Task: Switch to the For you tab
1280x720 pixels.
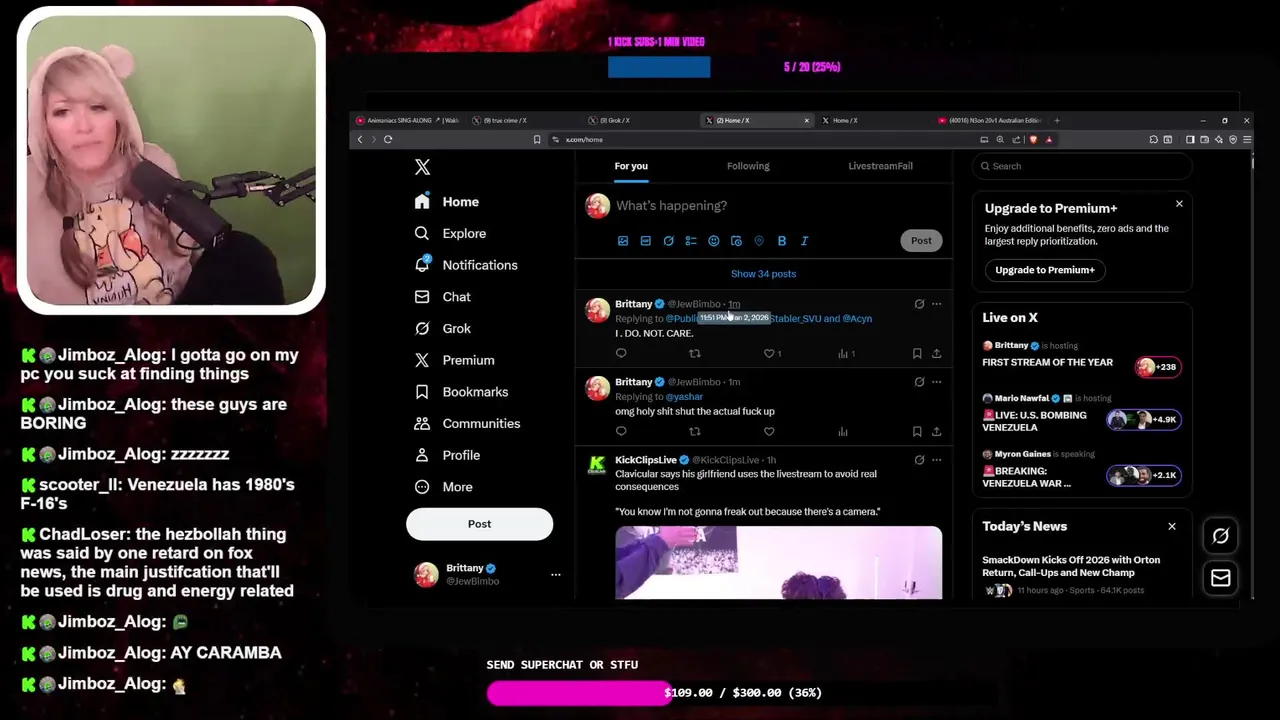Action: 631,166
